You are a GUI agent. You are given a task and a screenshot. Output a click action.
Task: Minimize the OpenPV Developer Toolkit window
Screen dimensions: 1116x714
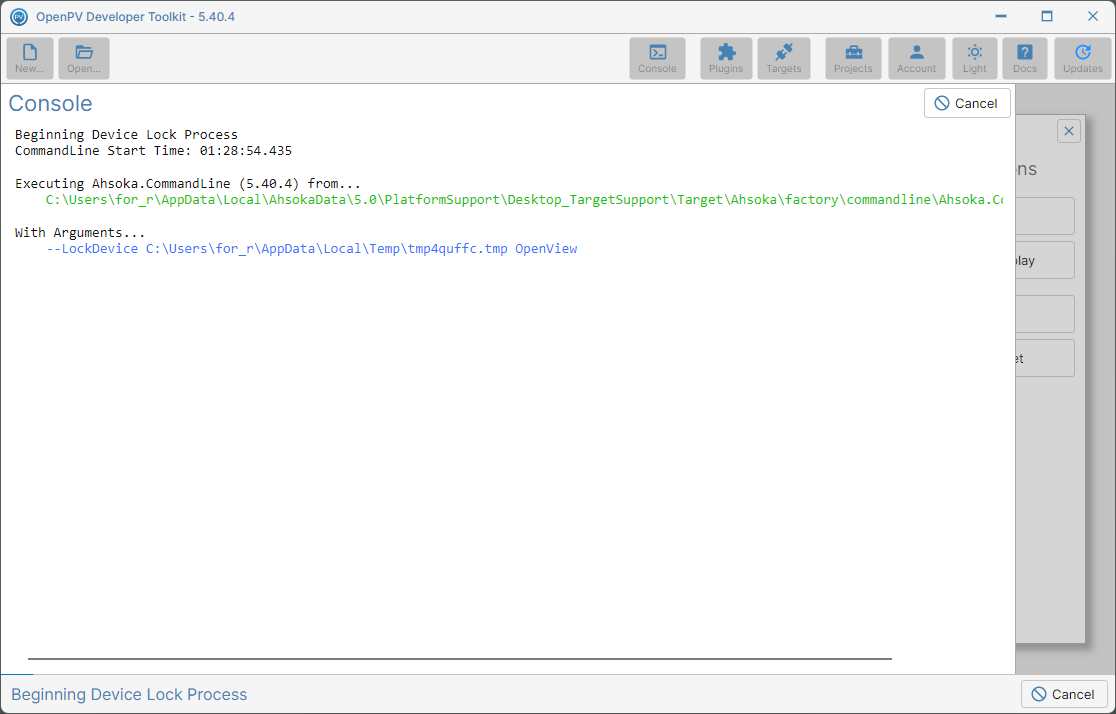(x=1001, y=16)
